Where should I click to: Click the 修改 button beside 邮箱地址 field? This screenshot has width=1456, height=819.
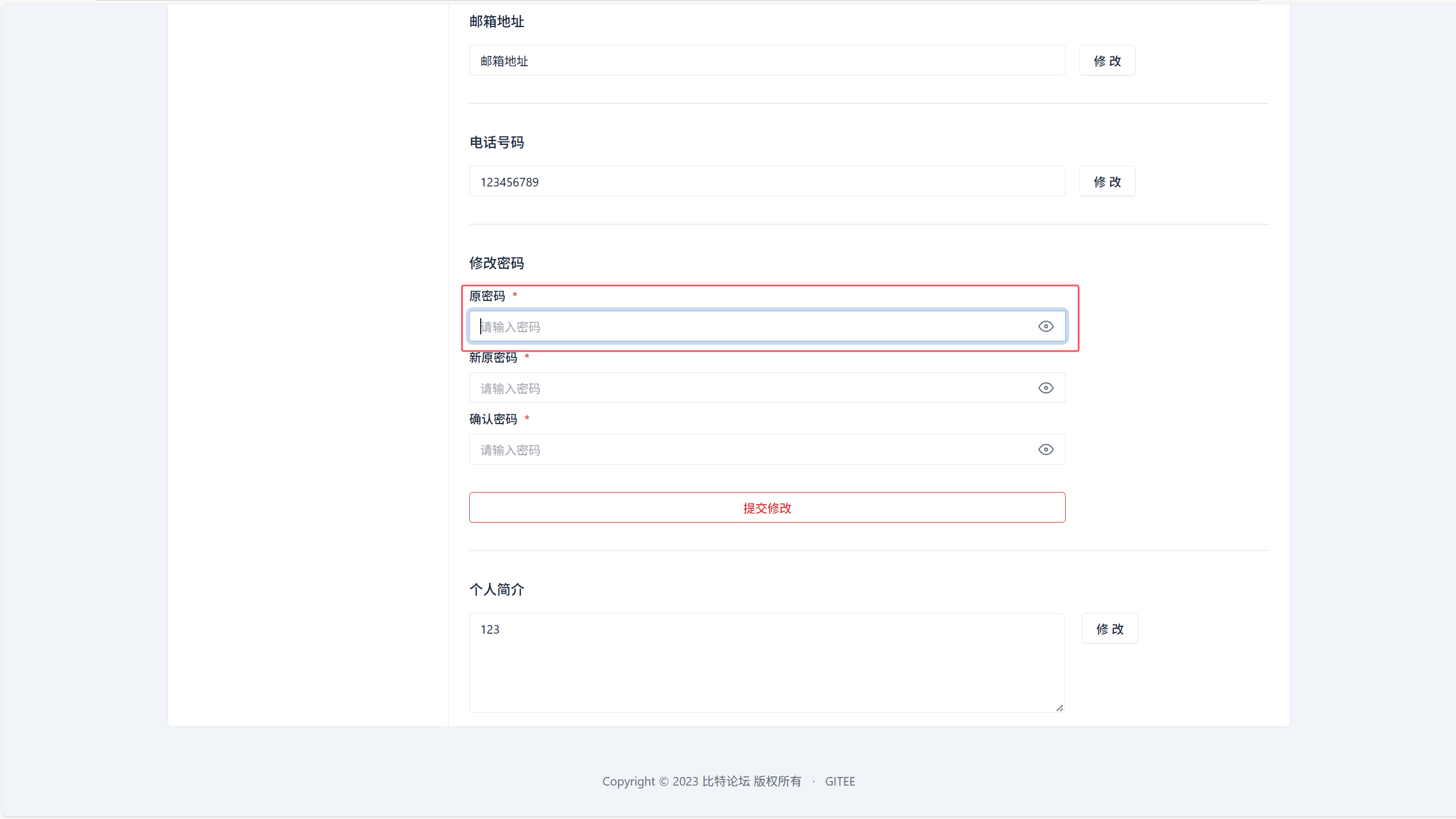[x=1107, y=60]
